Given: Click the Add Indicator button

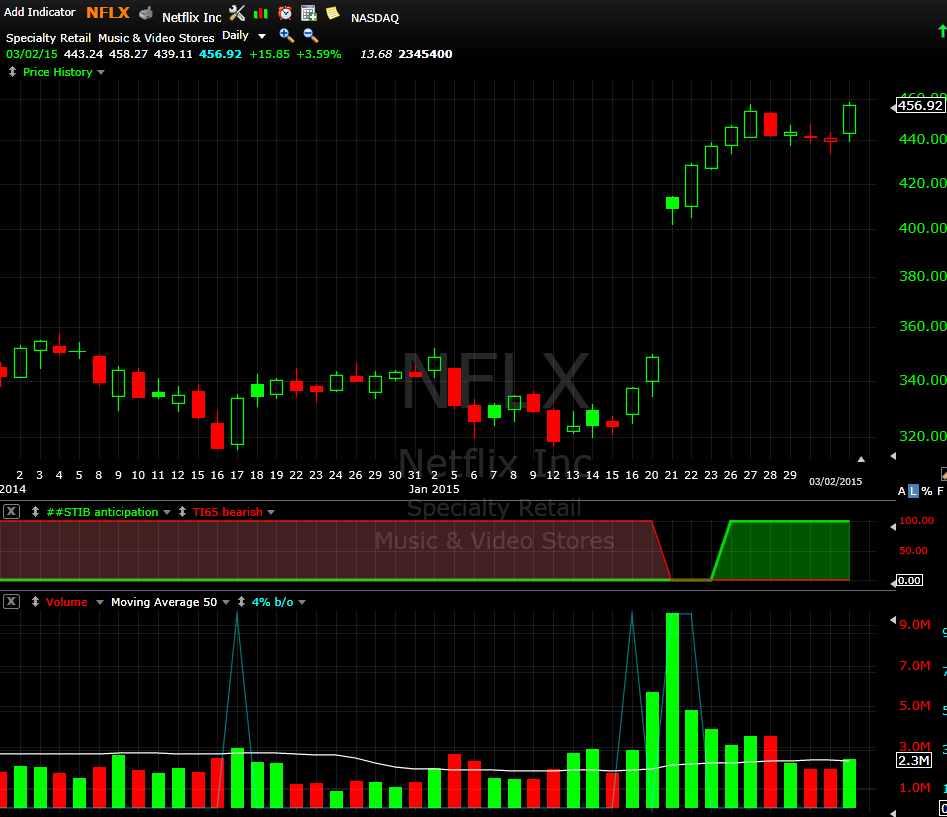Looking at the screenshot, I should [x=40, y=12].
